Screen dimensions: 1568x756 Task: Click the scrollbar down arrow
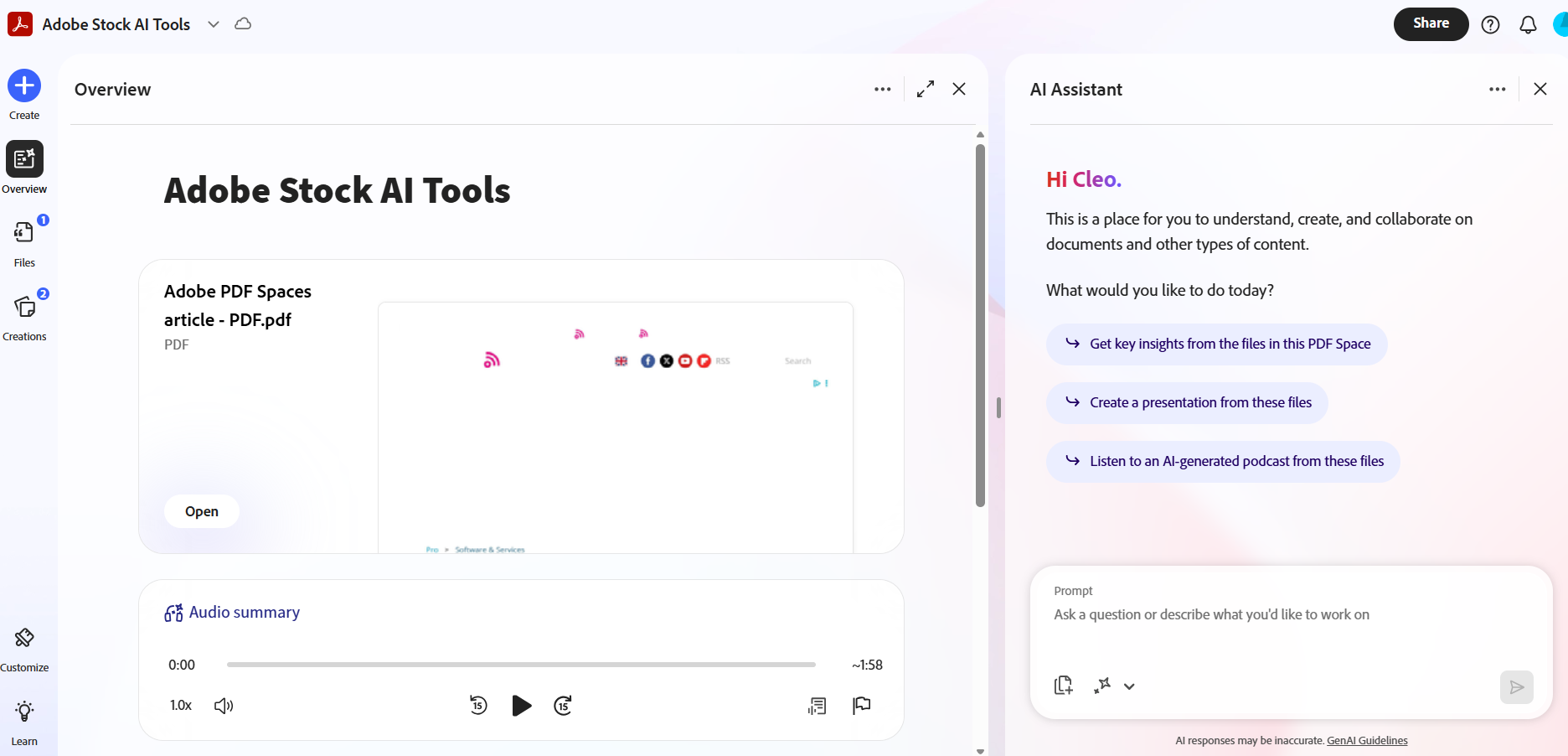[x=980, y=751]
